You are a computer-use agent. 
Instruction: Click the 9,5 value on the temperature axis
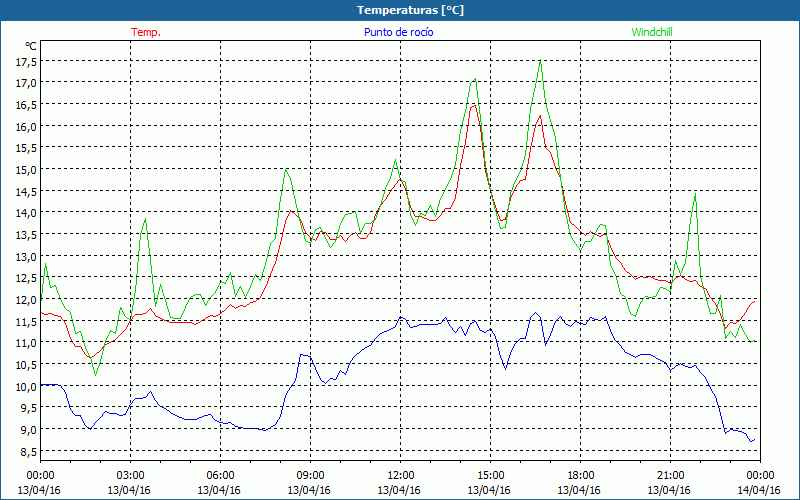29,408
